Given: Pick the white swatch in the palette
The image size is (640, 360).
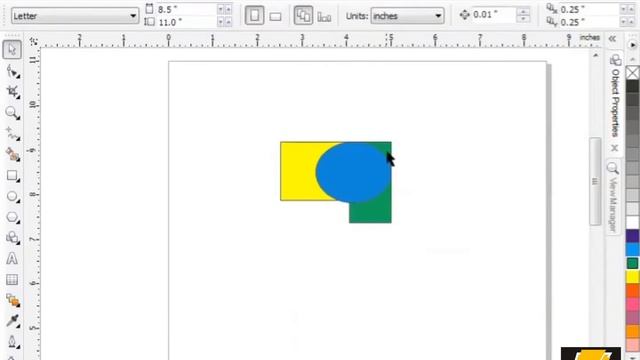Looking at the screenshot, I should (632, 222).
